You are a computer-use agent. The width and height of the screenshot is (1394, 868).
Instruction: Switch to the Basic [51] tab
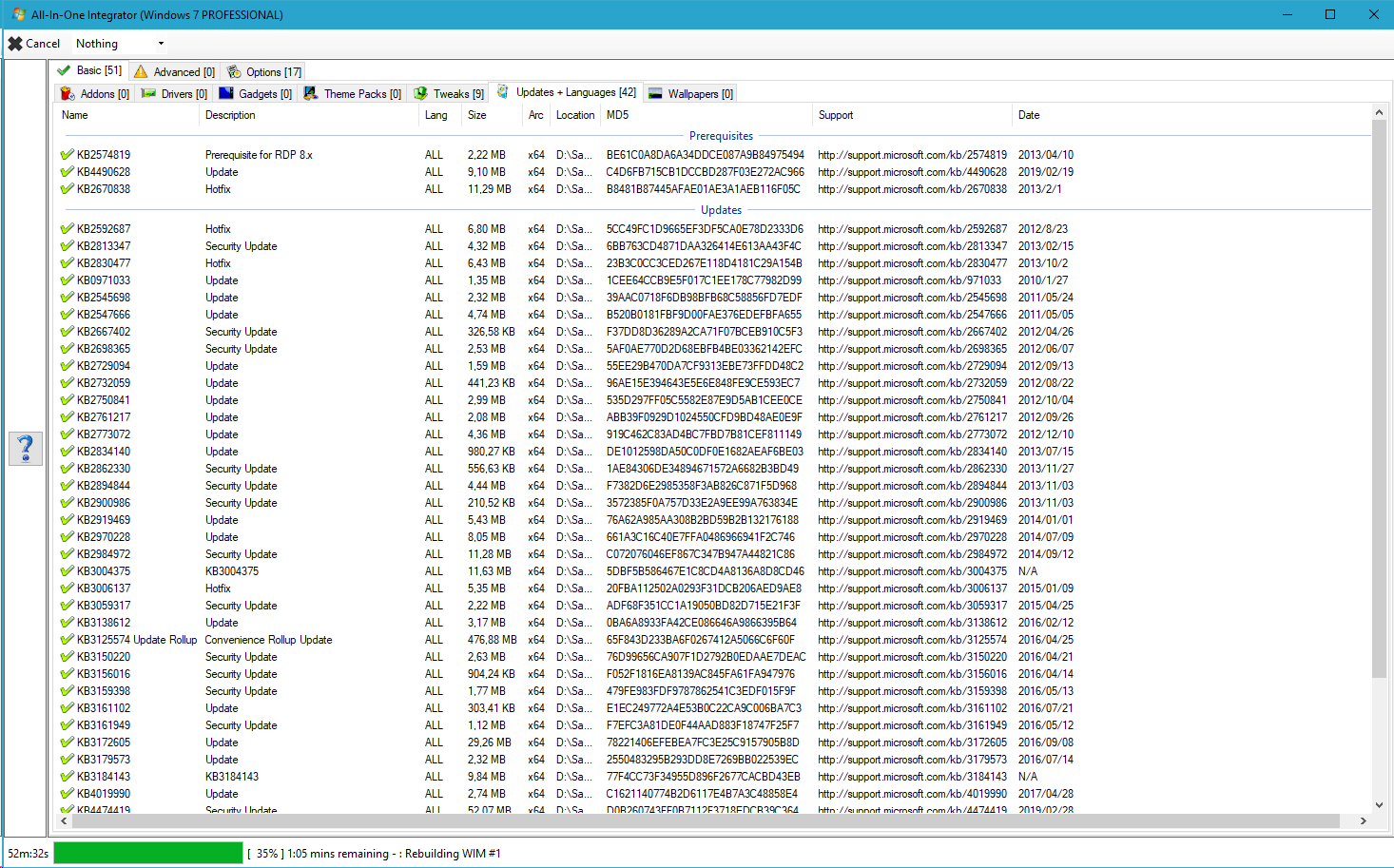tap(88, 70)
